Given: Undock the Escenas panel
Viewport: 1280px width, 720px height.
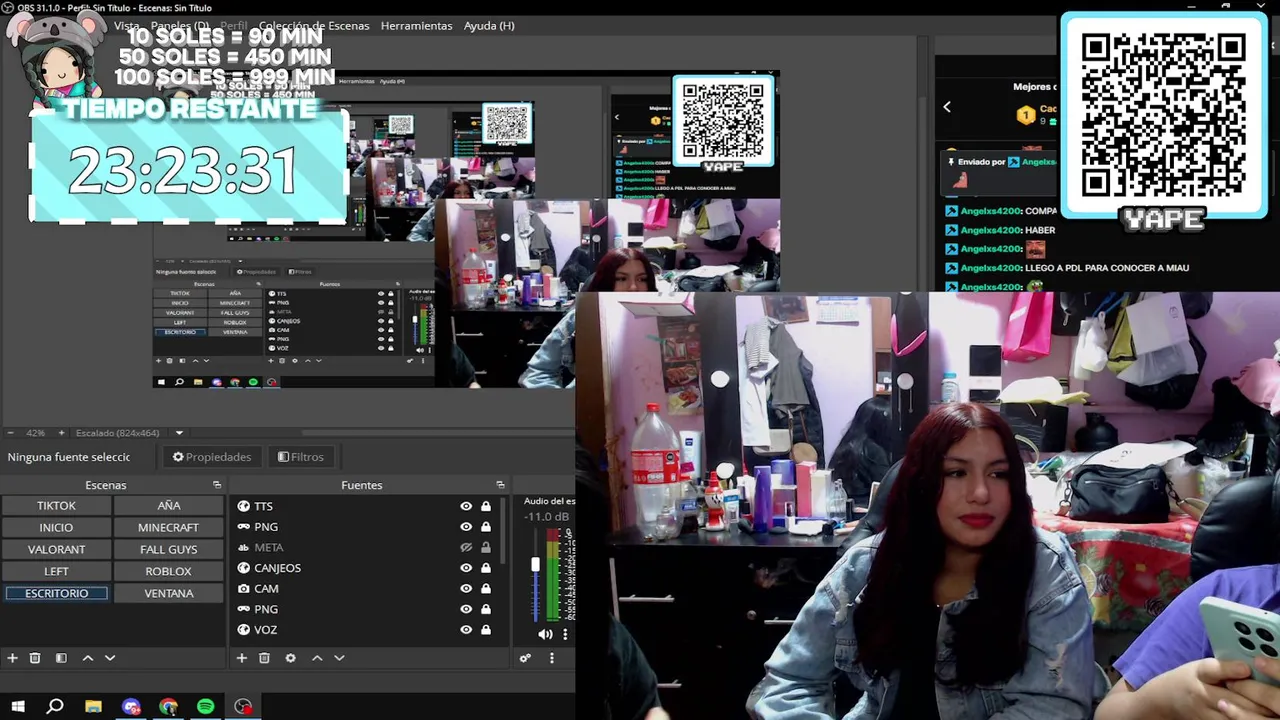Looking at the screenshot, I should [217, 485].
